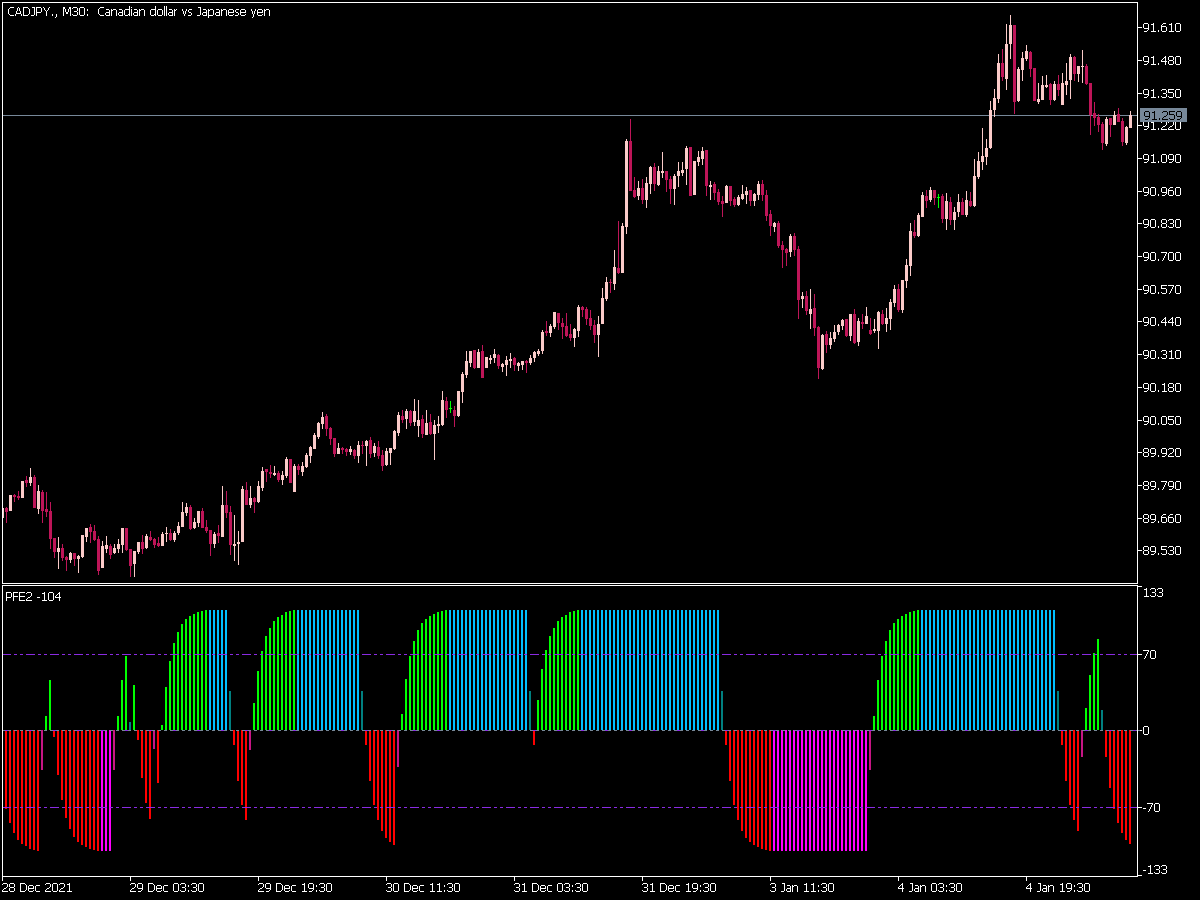The height and width of the screenshot is (900, 1200).
Task: Click the CADJPY M30 chart title text
Action: (x=138, y=12)
